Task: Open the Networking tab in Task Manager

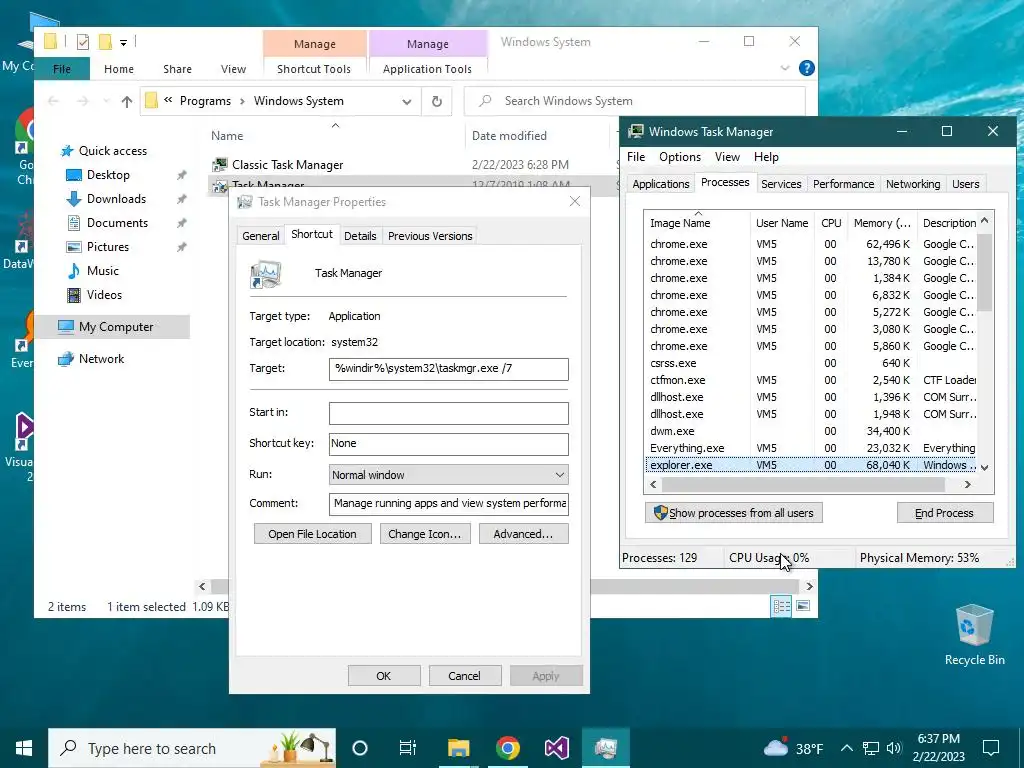Action: pos(912,184)
